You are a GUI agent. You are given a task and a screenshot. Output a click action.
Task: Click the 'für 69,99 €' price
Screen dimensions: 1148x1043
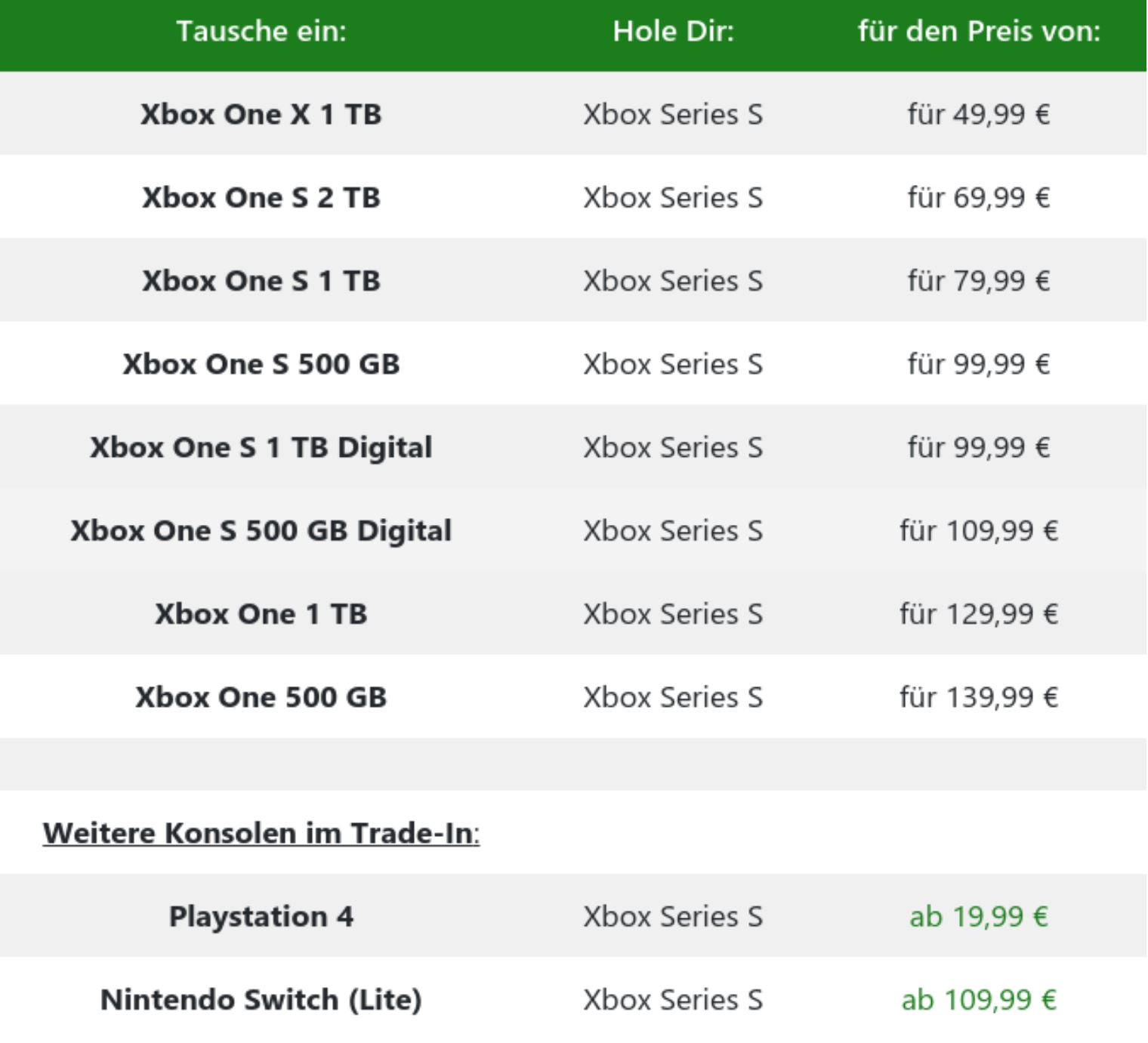(979, 197)
